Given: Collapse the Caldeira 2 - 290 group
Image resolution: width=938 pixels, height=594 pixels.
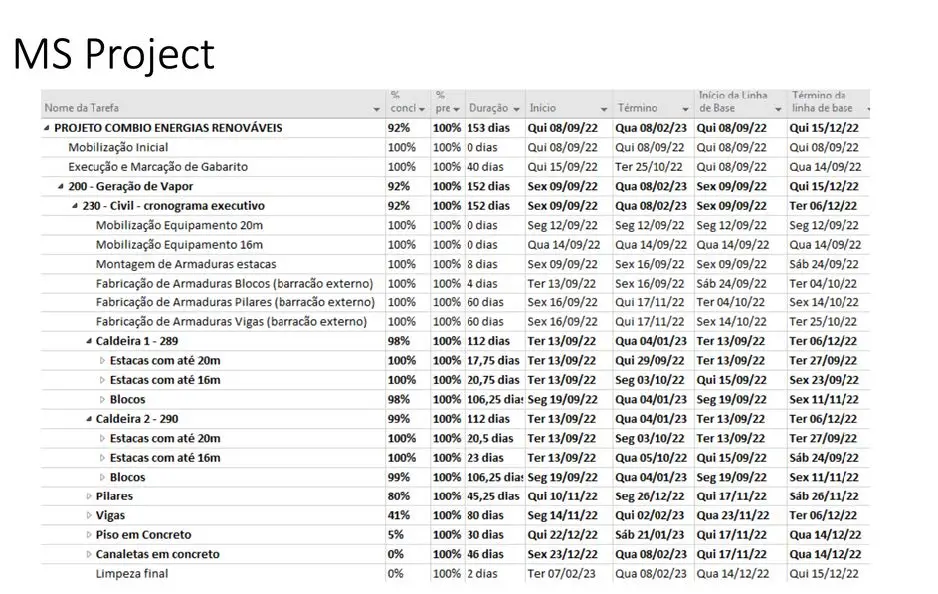Looking at the screenshot, I should coord(88,419).
